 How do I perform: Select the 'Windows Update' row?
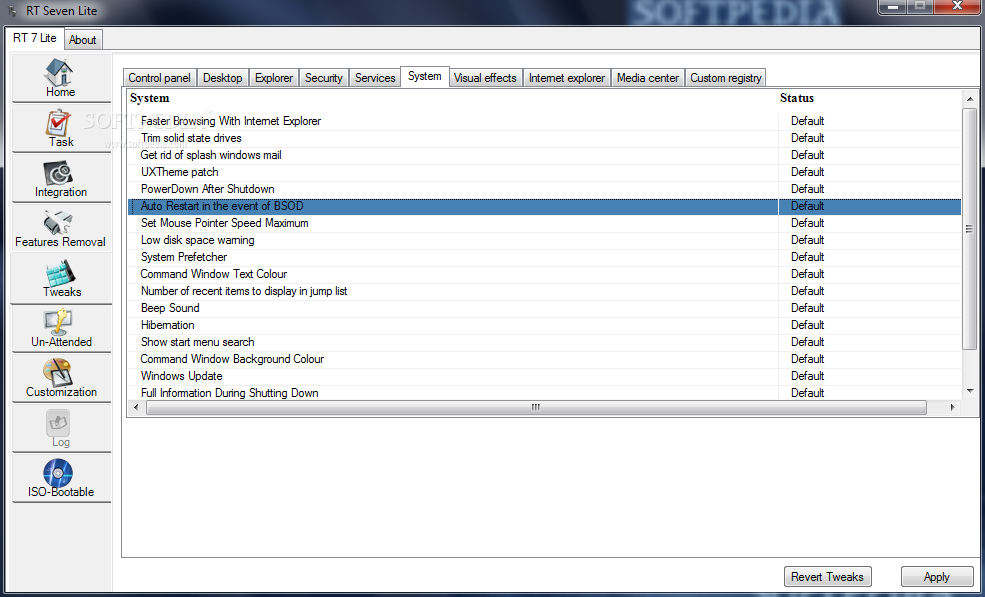(x=545, y=376)
